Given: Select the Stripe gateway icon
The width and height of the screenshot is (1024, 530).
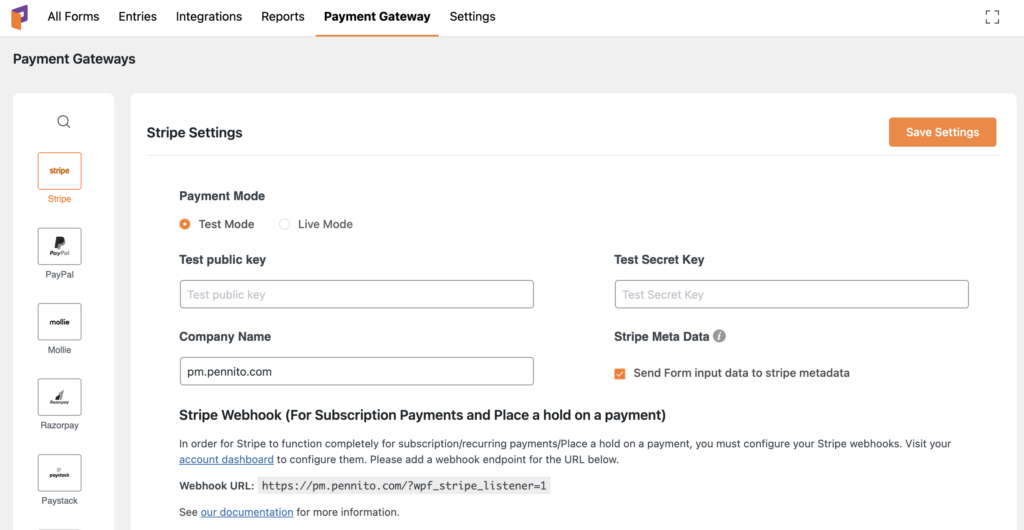Looking at the screenshot, I should click(x=59, y=171).
